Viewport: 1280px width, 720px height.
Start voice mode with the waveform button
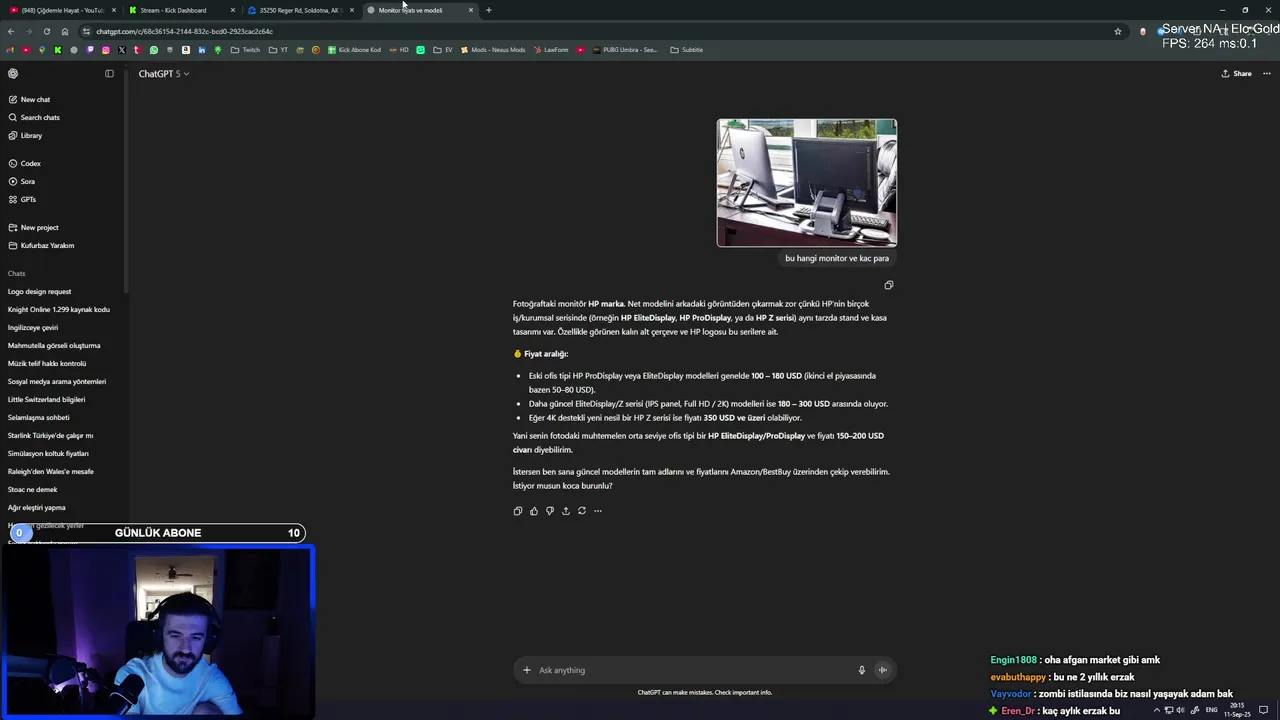click(x=882, y=670)
